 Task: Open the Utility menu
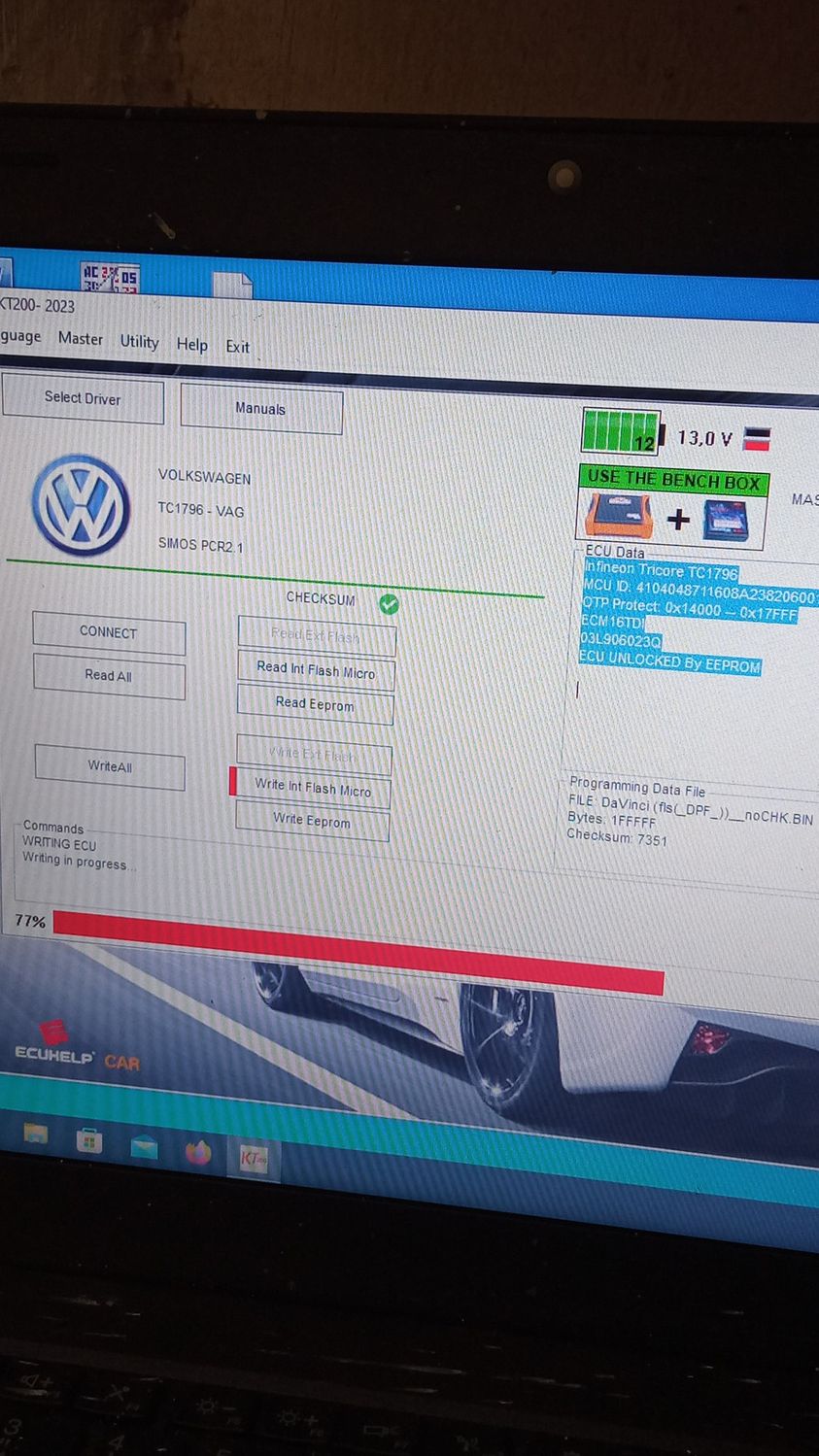pyautogui.click(x=139, y=341)
